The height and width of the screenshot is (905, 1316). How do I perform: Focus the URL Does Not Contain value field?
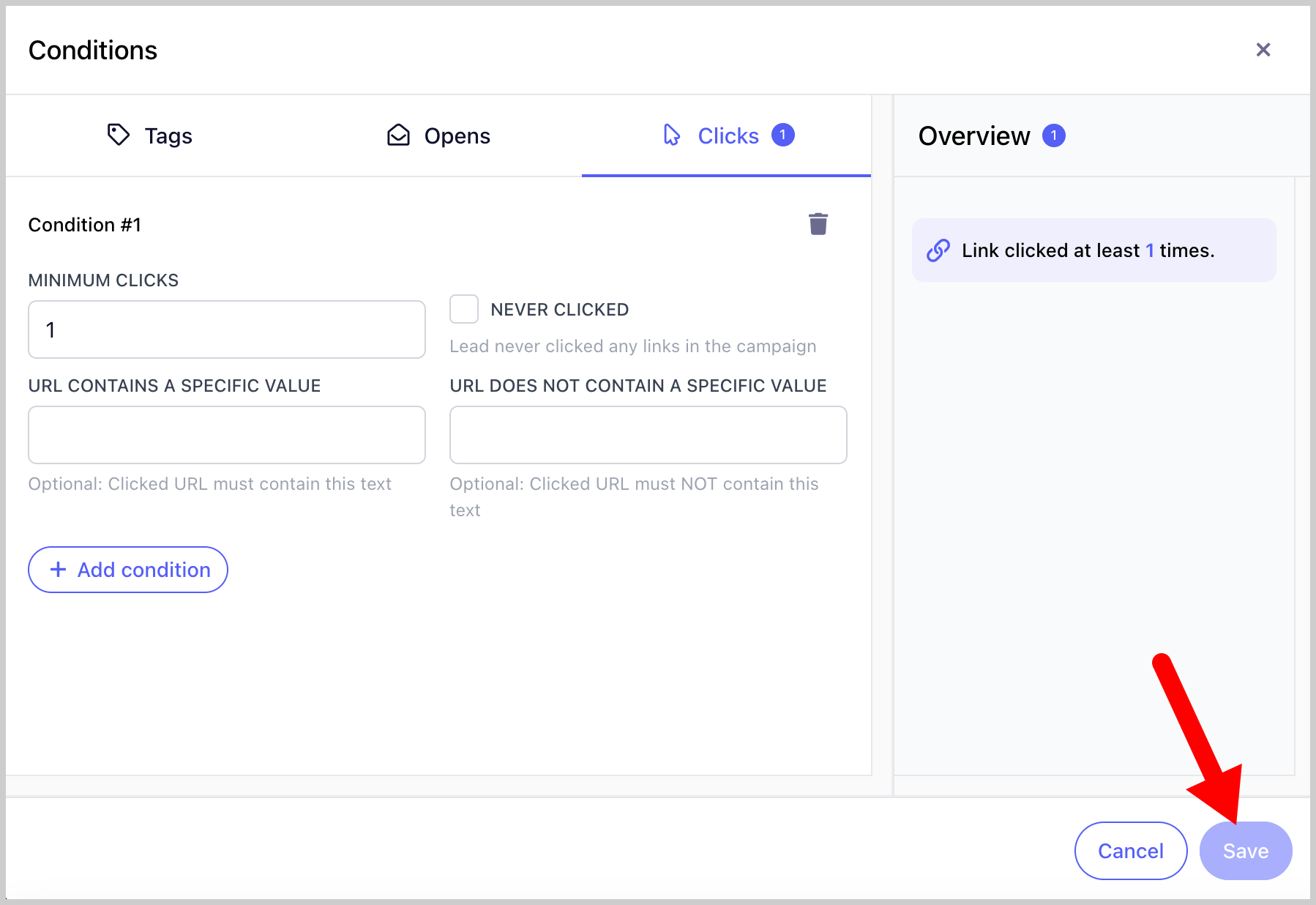(x=648, y=435)
